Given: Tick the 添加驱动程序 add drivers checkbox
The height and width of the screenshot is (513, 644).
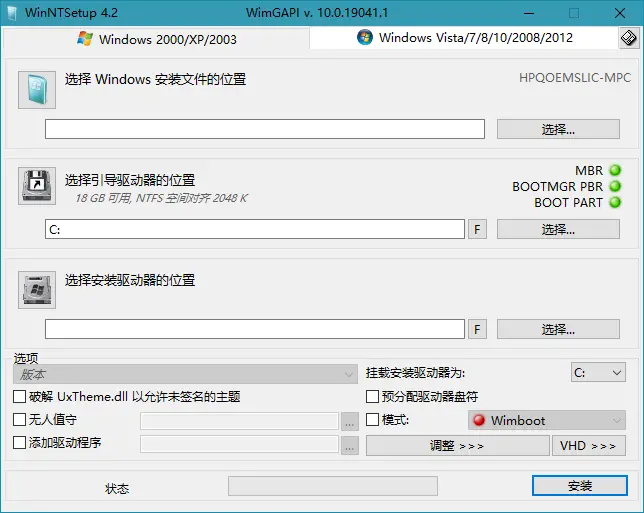Looking at the screenshot, I should point(19,443).
